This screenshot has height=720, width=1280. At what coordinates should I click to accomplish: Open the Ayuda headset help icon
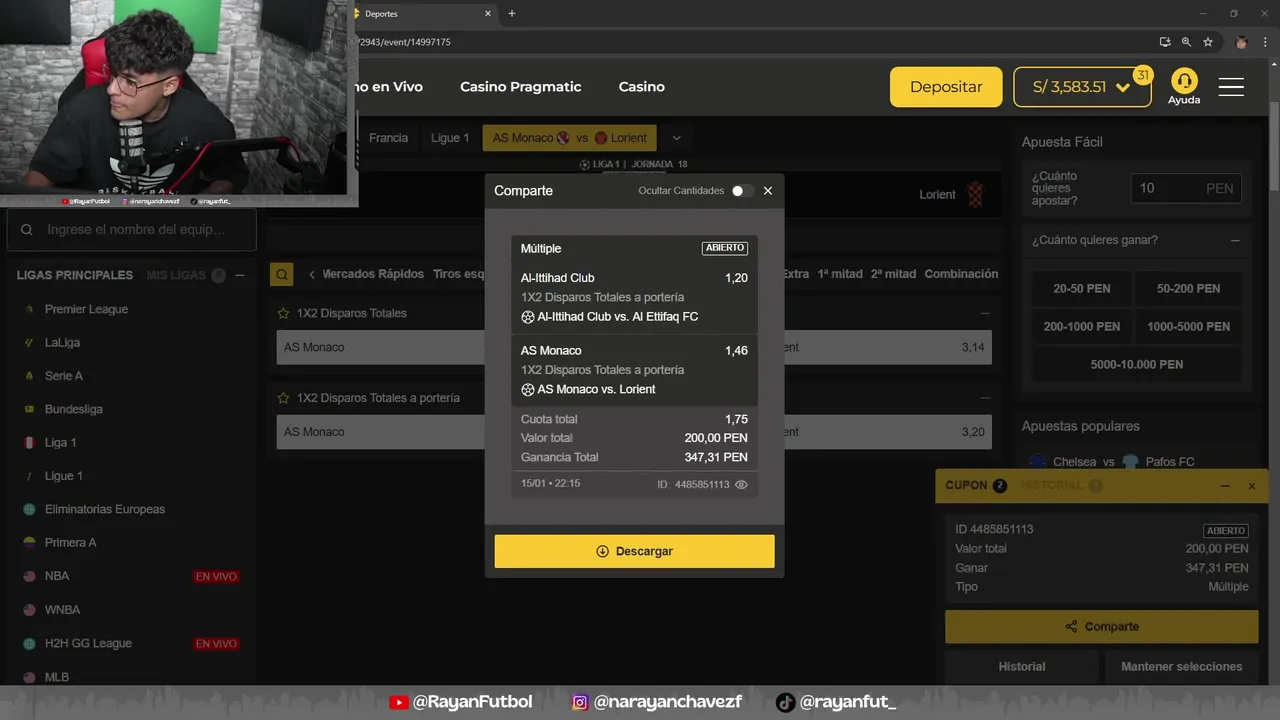tap(1184, 87)
